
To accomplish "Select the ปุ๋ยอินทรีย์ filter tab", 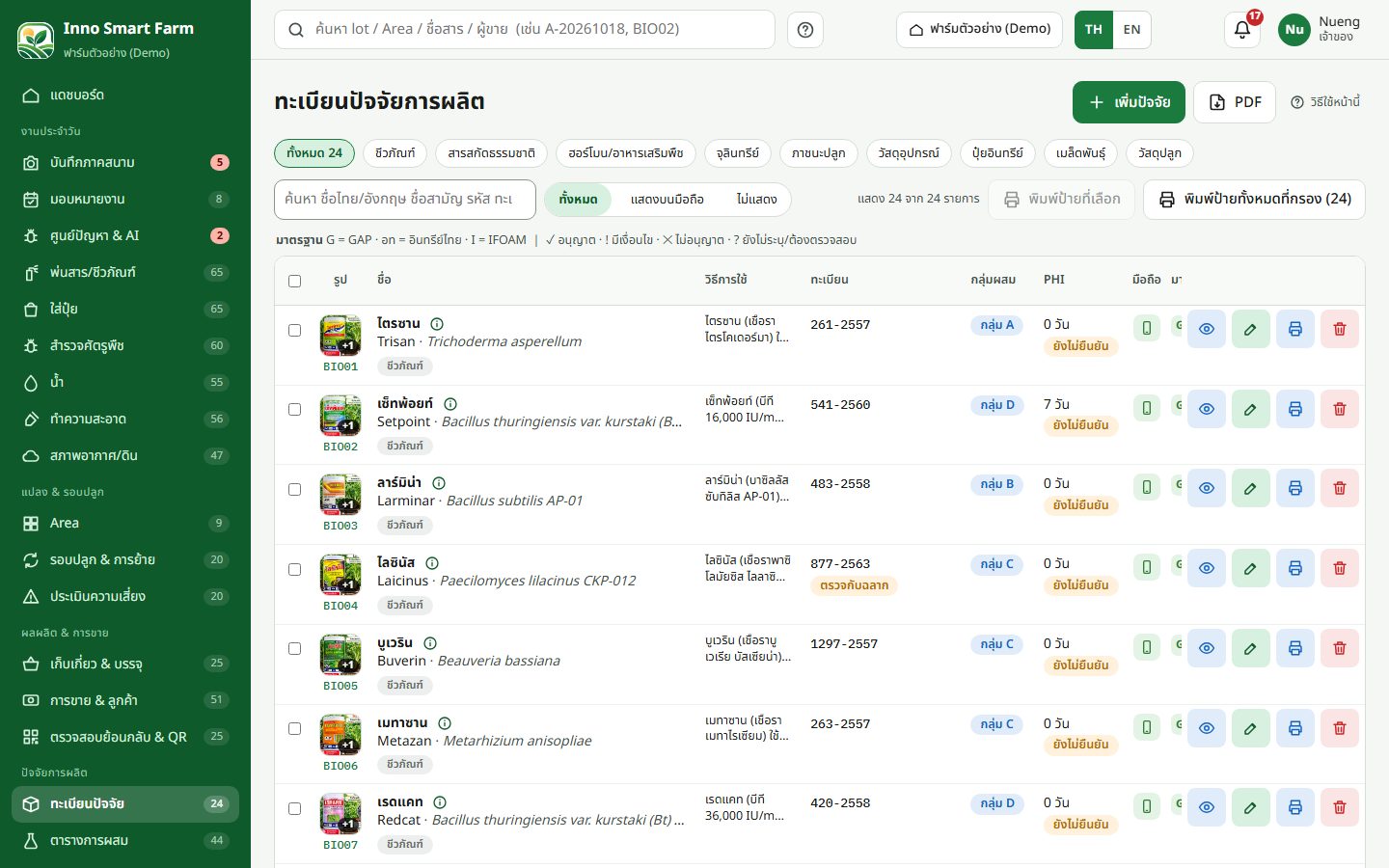I will pyautogui.click(x=997, y=153).
